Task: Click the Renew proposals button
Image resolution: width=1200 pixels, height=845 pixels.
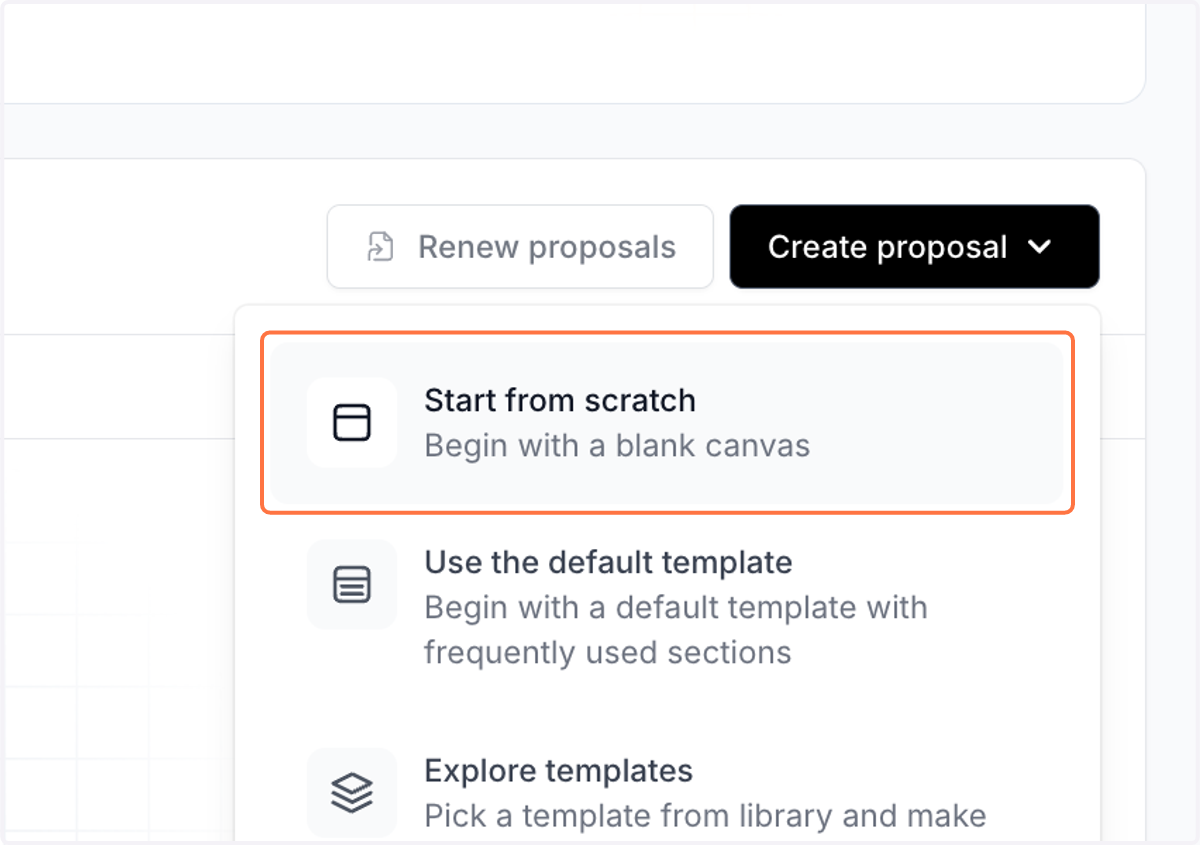Action: tap(520, 247)
